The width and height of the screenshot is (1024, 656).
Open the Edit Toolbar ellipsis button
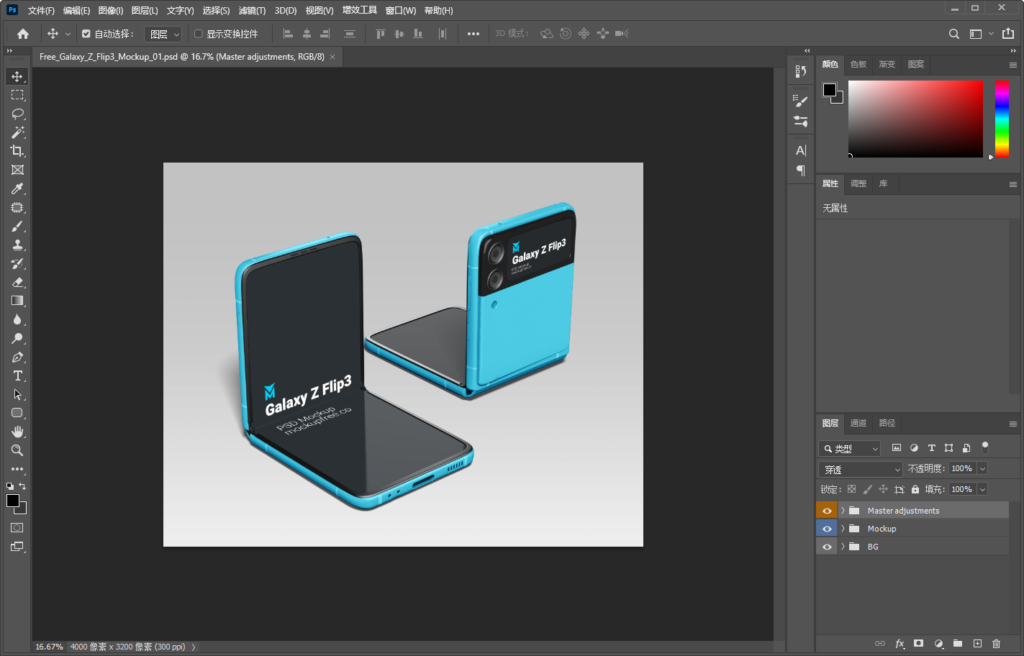point(17,469)
